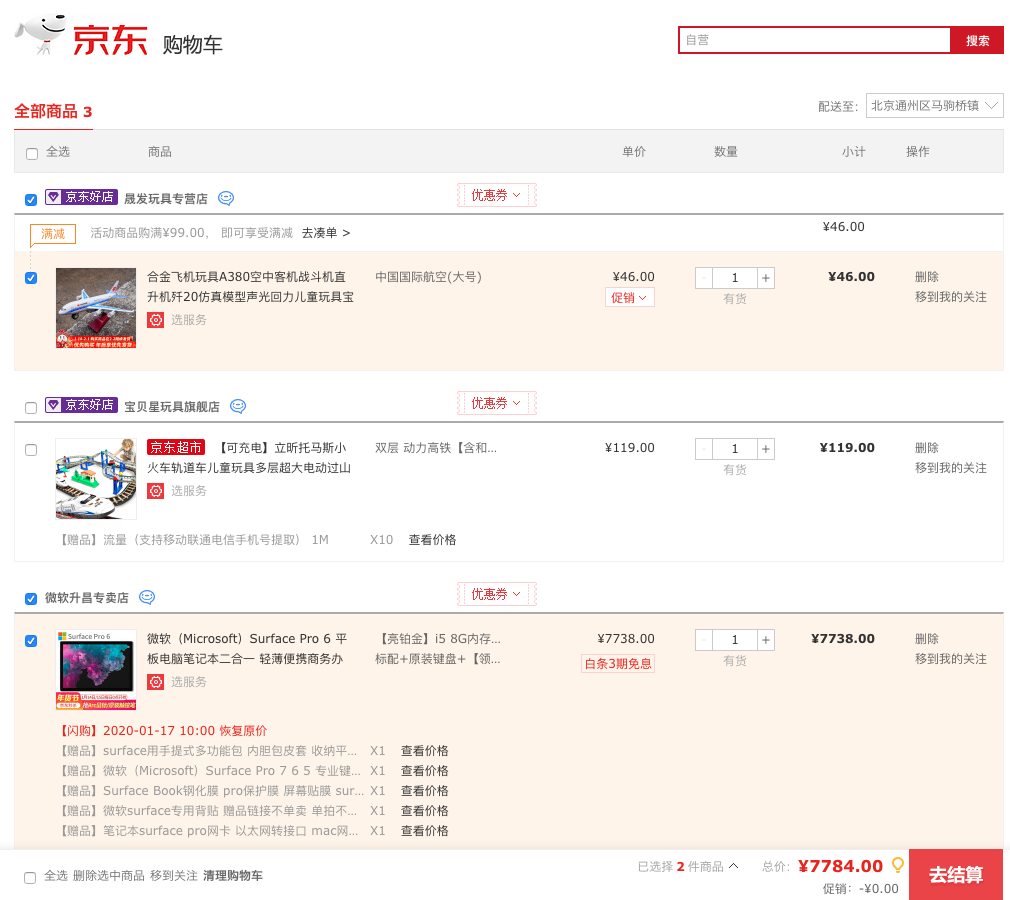This screenshot has width=1010, height=900.
Task: Select the 全部商品 tab
Action: (x=53, y=111)
